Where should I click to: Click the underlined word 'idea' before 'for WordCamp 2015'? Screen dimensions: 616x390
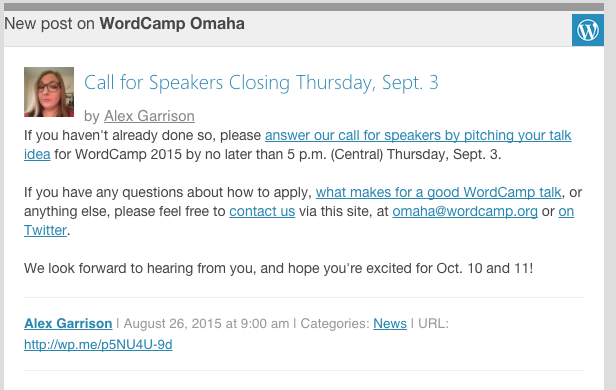click(37, 154)
